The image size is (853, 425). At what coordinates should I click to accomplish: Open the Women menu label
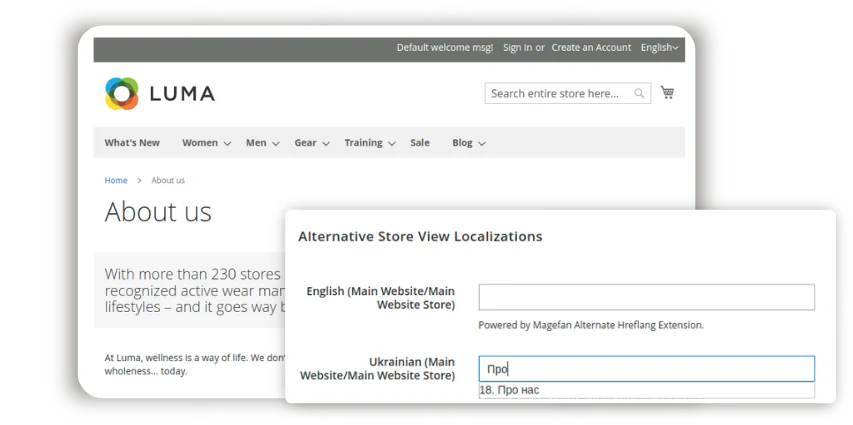[x=200, y=143]
